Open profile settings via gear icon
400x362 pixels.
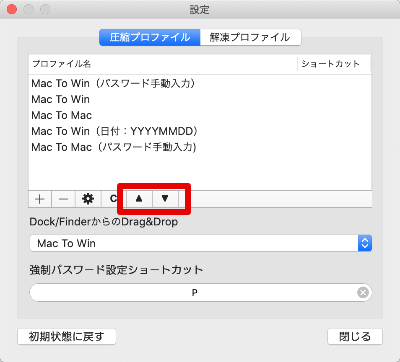tap(88, 199)
